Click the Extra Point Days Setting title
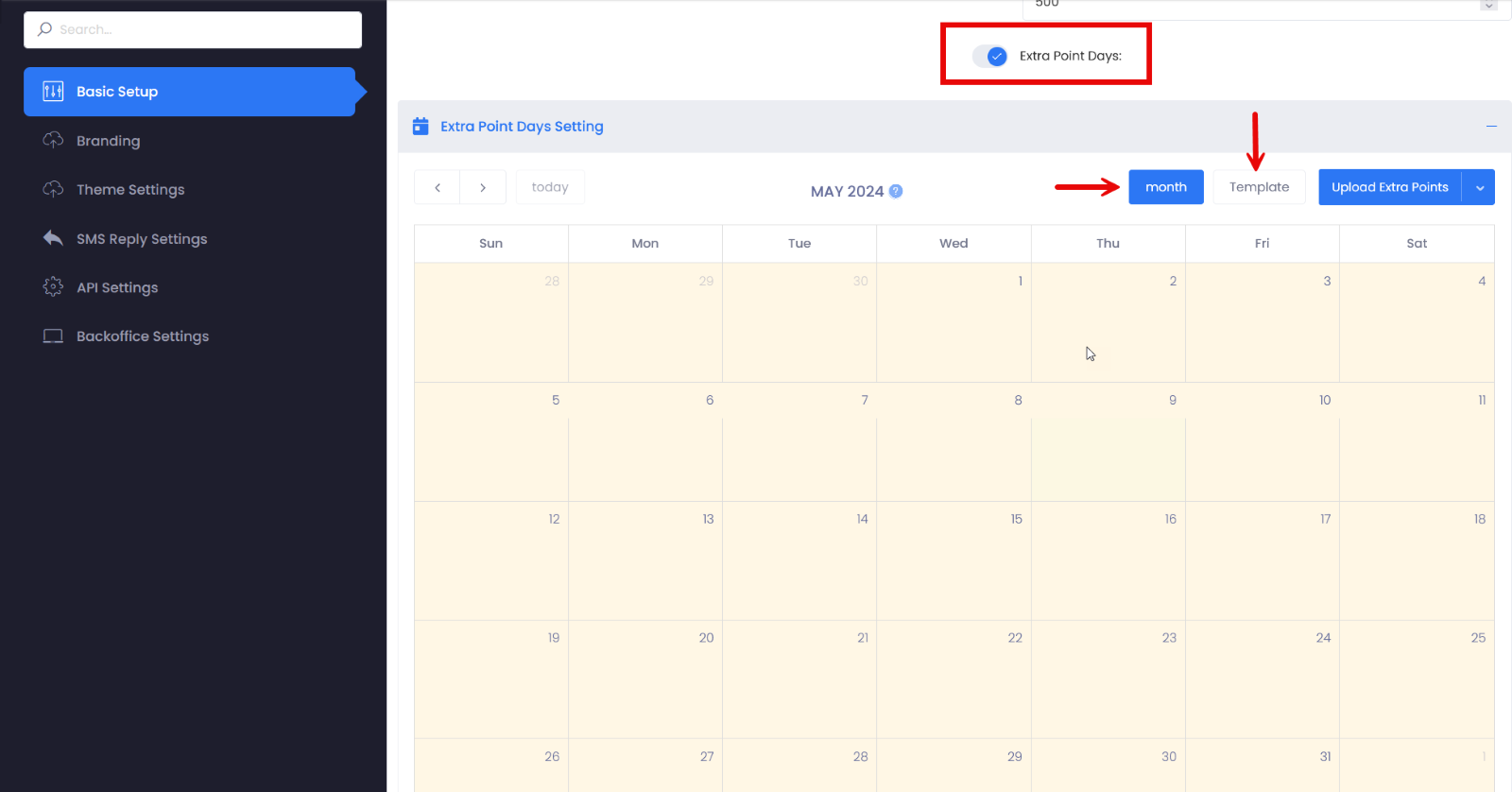 pyautogui.click(x=522, y=126)
